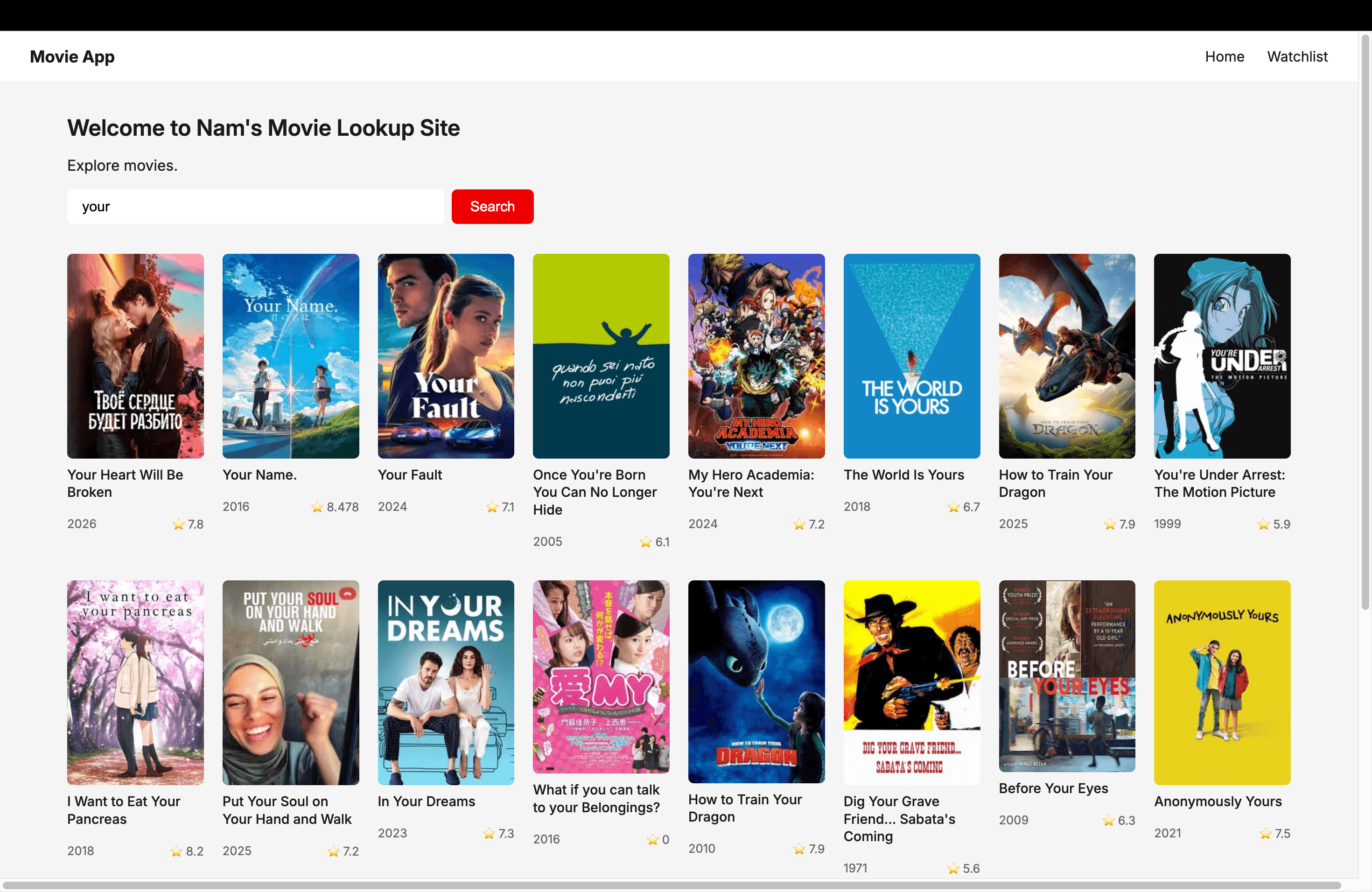
Task: Click the Movie App logo link
Action: pyautogui.click(x=72, y=56)
